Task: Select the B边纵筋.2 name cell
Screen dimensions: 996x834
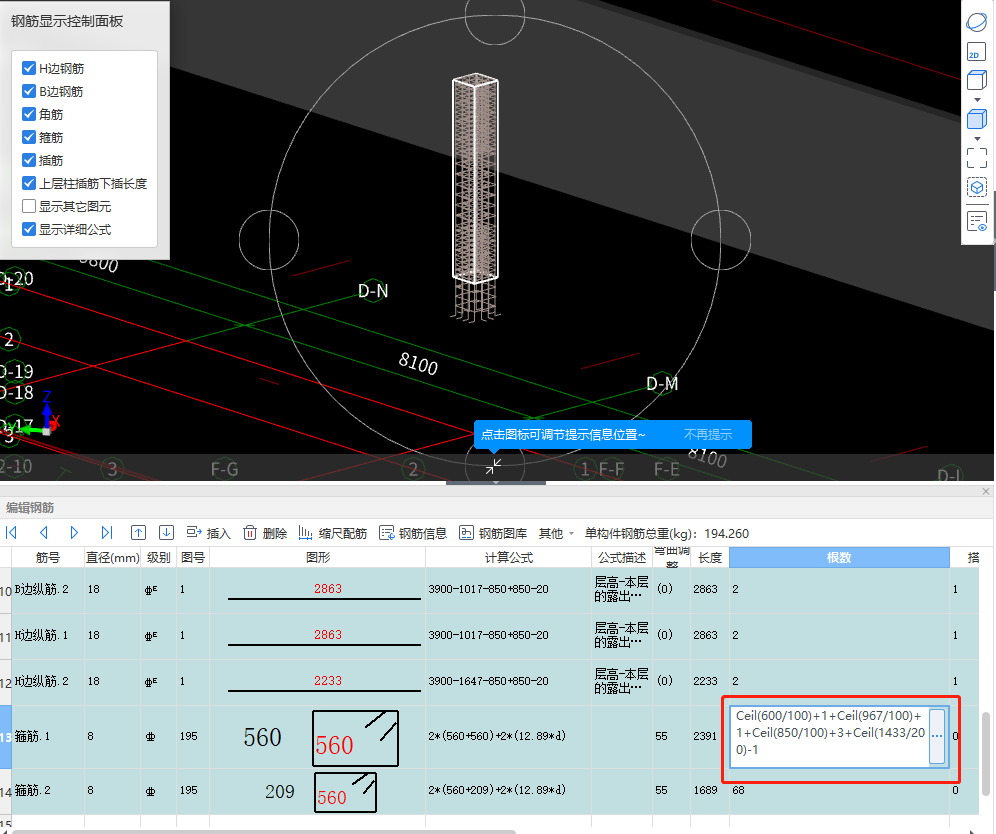Action: pyautogui.click(x=48, y=589)
